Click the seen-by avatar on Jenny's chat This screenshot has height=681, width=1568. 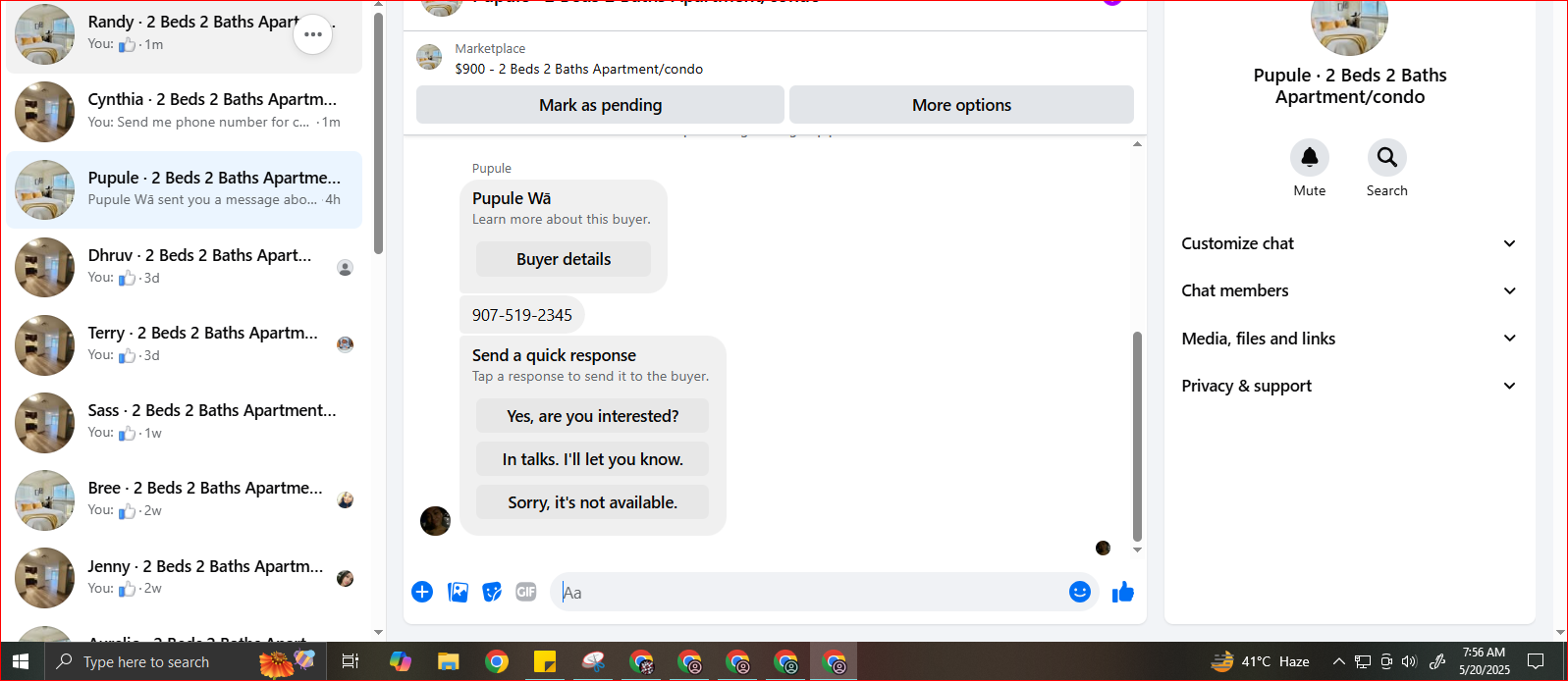[345, 578]
